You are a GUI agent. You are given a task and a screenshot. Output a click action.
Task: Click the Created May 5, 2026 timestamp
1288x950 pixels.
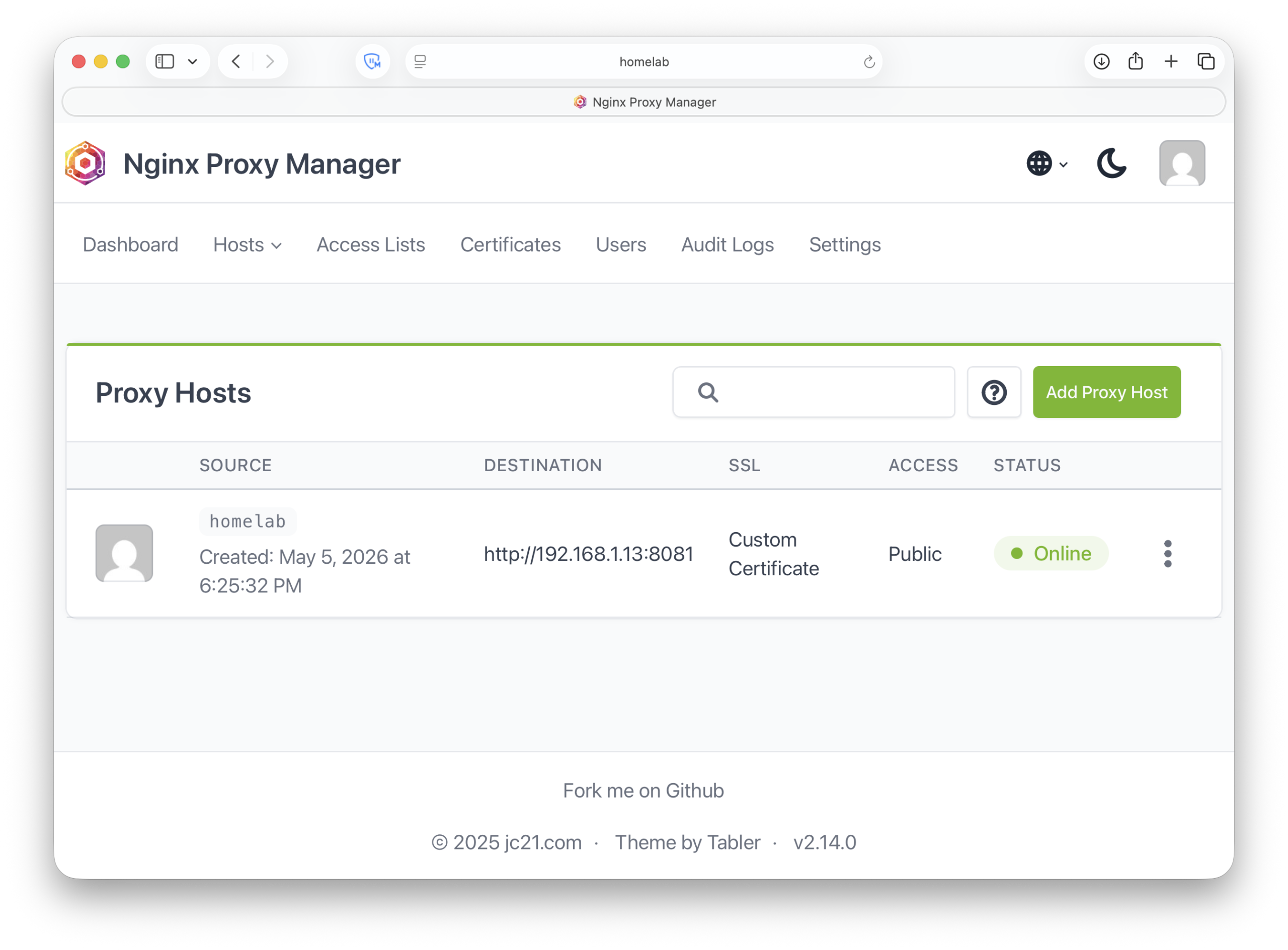(x=305, y=571)
